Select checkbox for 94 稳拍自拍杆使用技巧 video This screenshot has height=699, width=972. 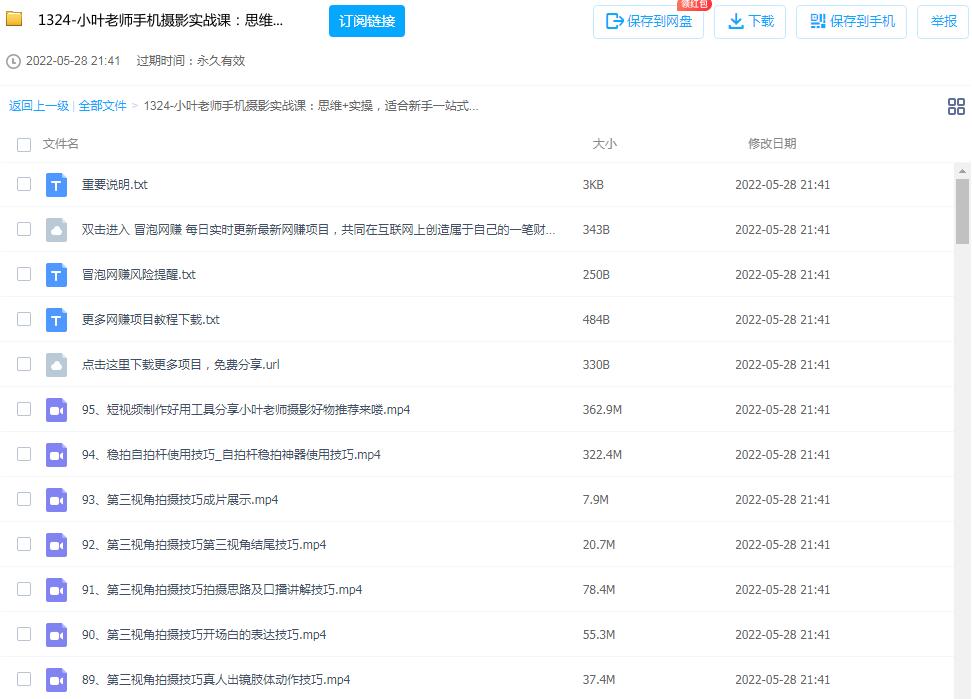tap(24, 455)
